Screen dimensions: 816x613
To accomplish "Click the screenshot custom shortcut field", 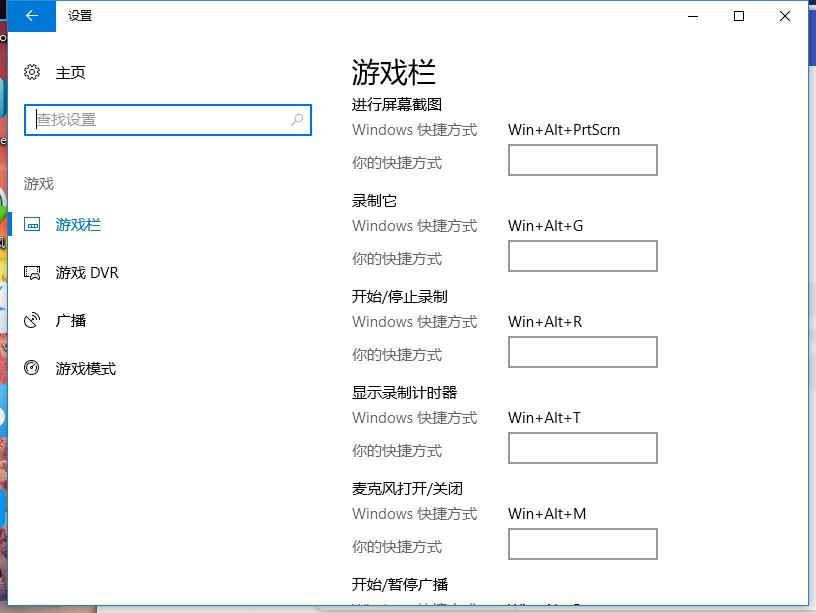I will [582, 160].
